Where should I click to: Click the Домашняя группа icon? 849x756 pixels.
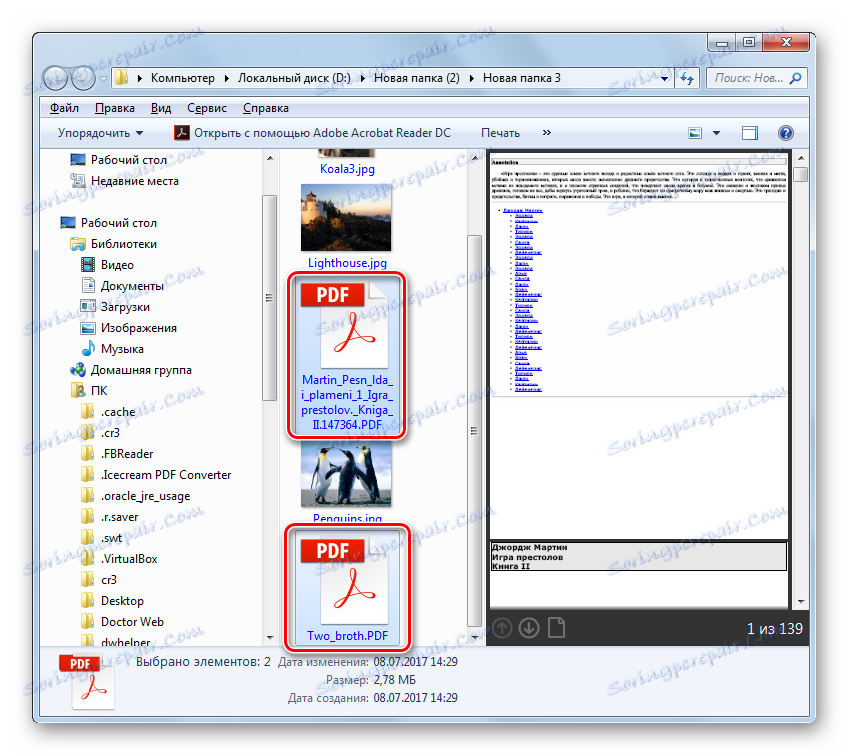(78, 370)
